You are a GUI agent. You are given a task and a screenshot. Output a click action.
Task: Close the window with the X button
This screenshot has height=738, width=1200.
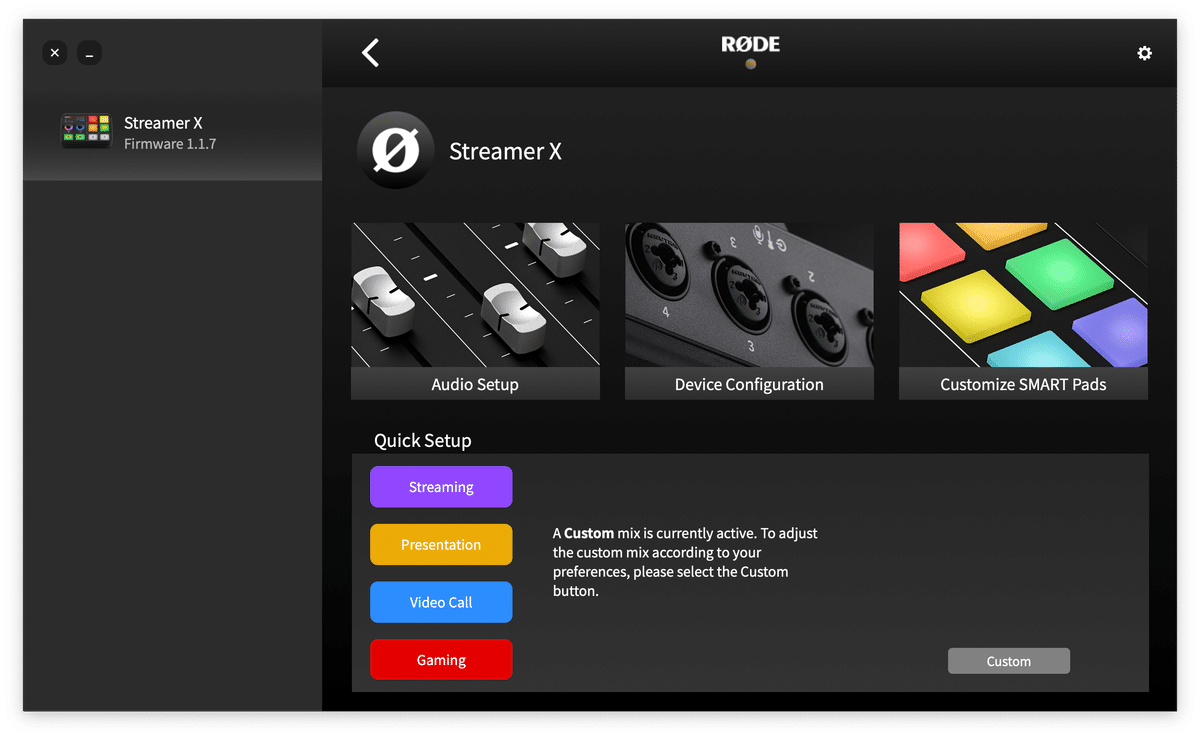click(x=55, y=53)
